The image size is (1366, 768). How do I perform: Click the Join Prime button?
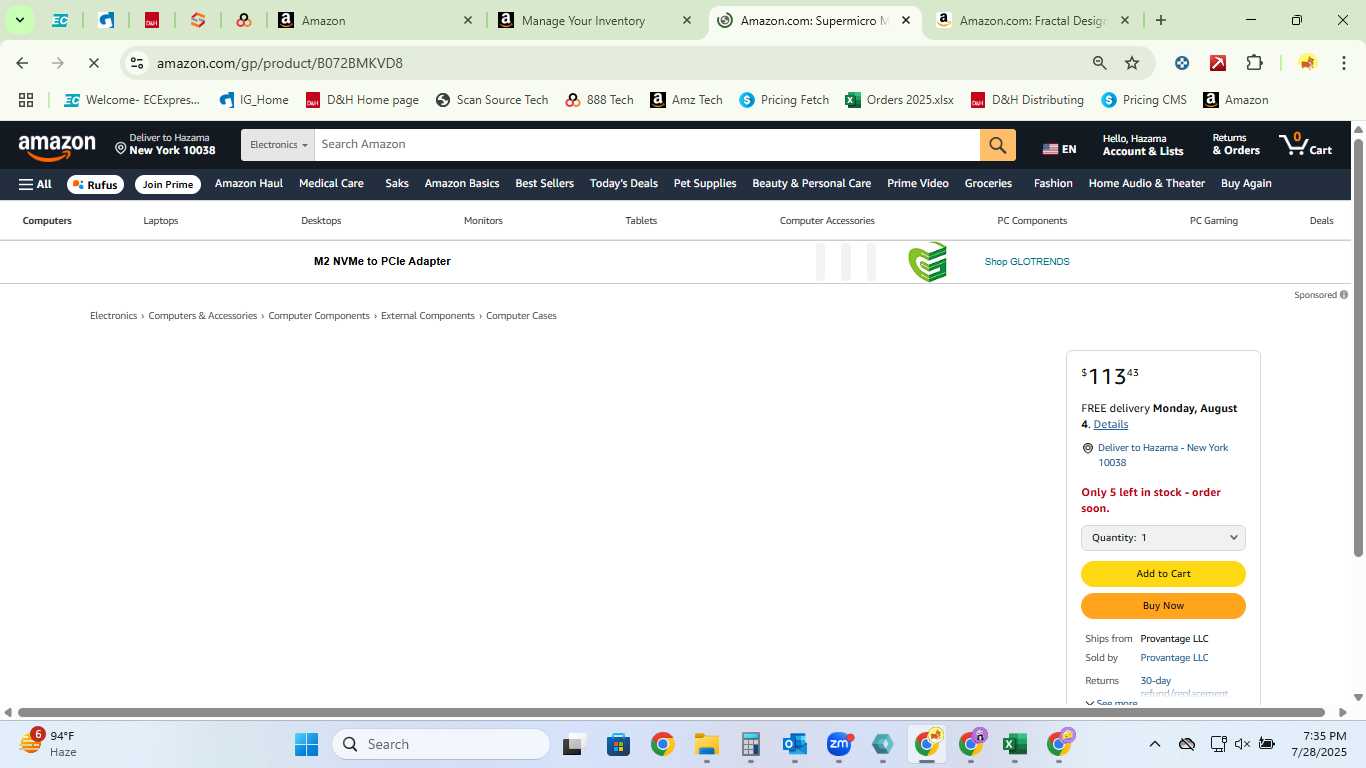point(167,184)
